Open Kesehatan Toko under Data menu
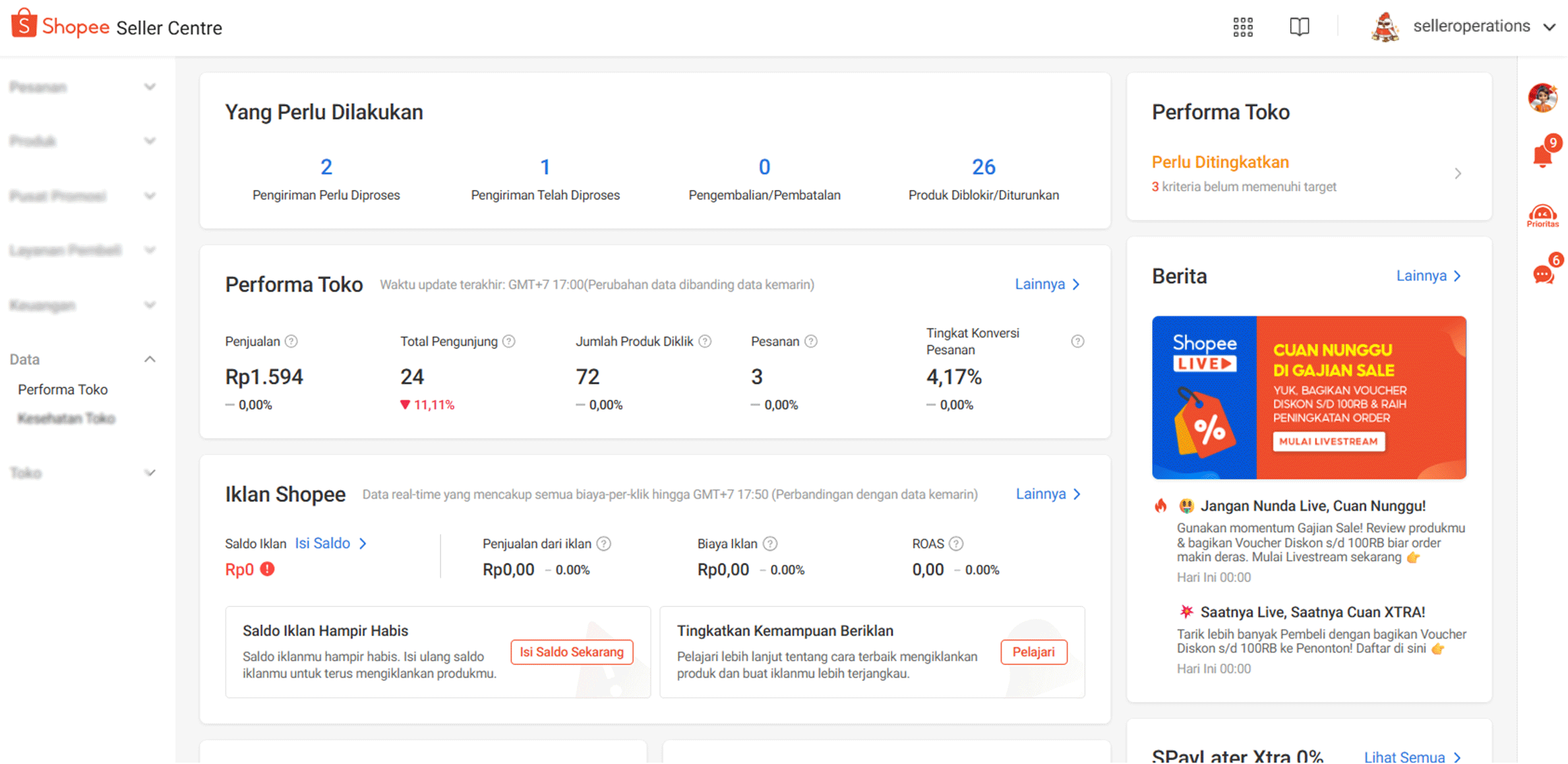This screenshot has width=1568, height=764. (66, 418)
